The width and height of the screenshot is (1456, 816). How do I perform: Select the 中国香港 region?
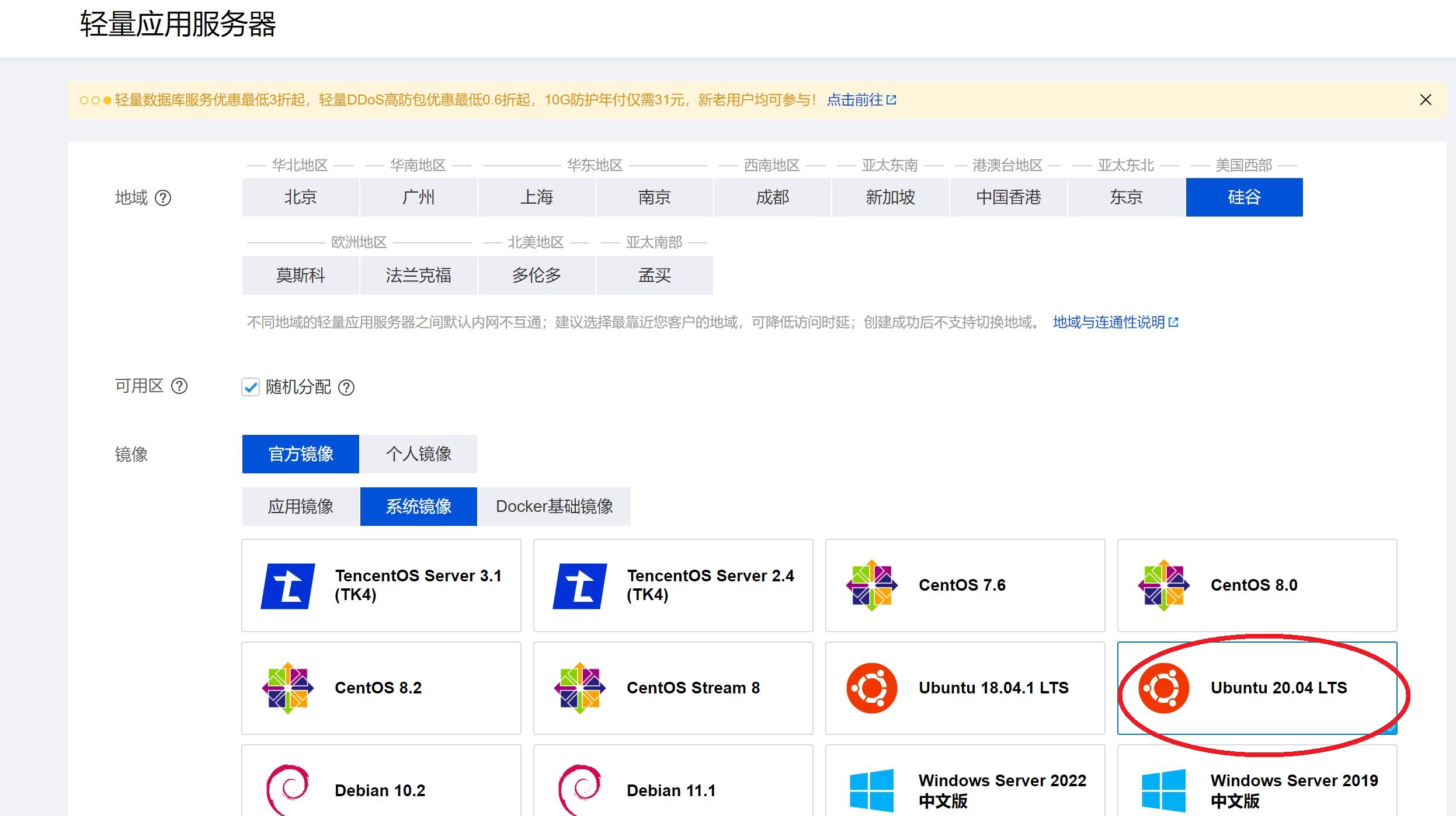1008,197
